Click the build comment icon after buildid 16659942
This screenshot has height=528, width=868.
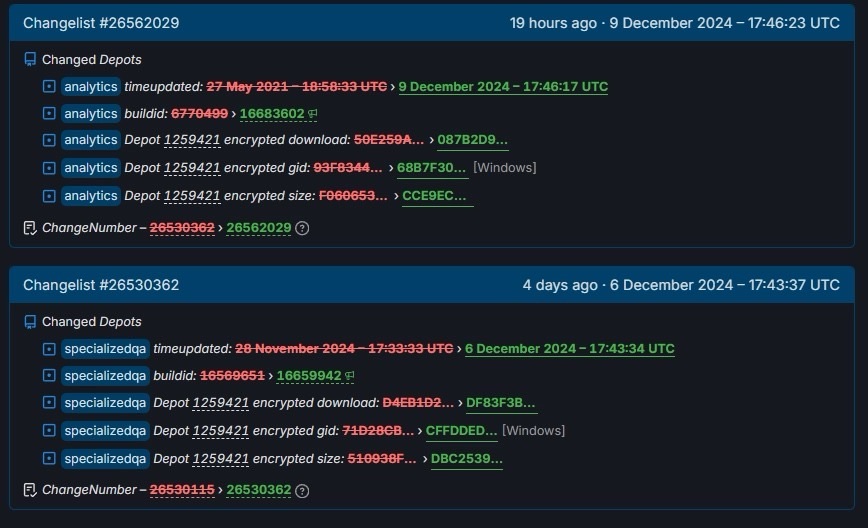349,376
